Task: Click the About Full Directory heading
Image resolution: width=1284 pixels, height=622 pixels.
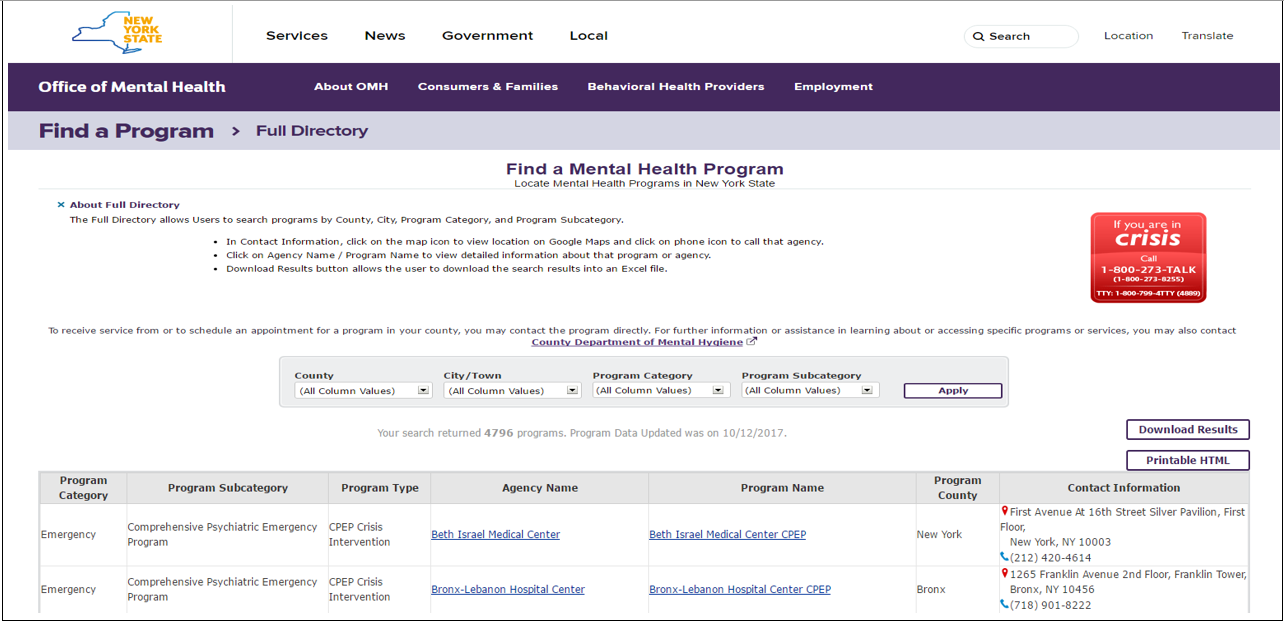Action: (x=125, y=205)
